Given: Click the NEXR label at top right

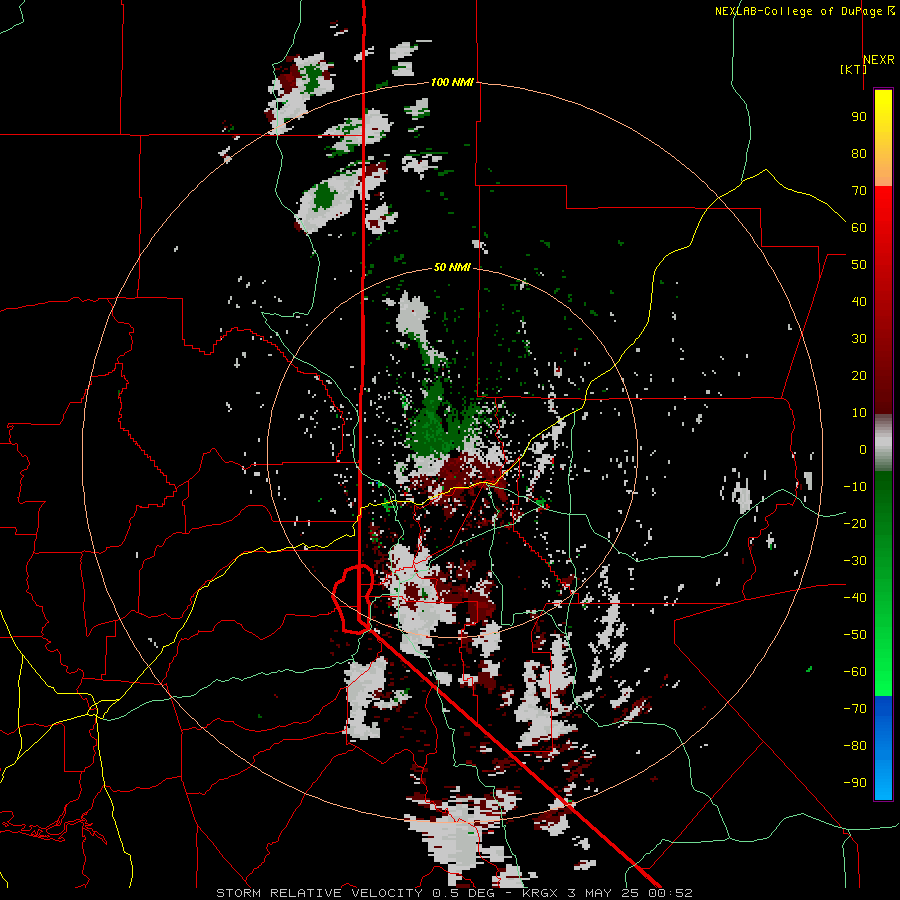Looking at the screenshot, I should click(x=879, y=60).
